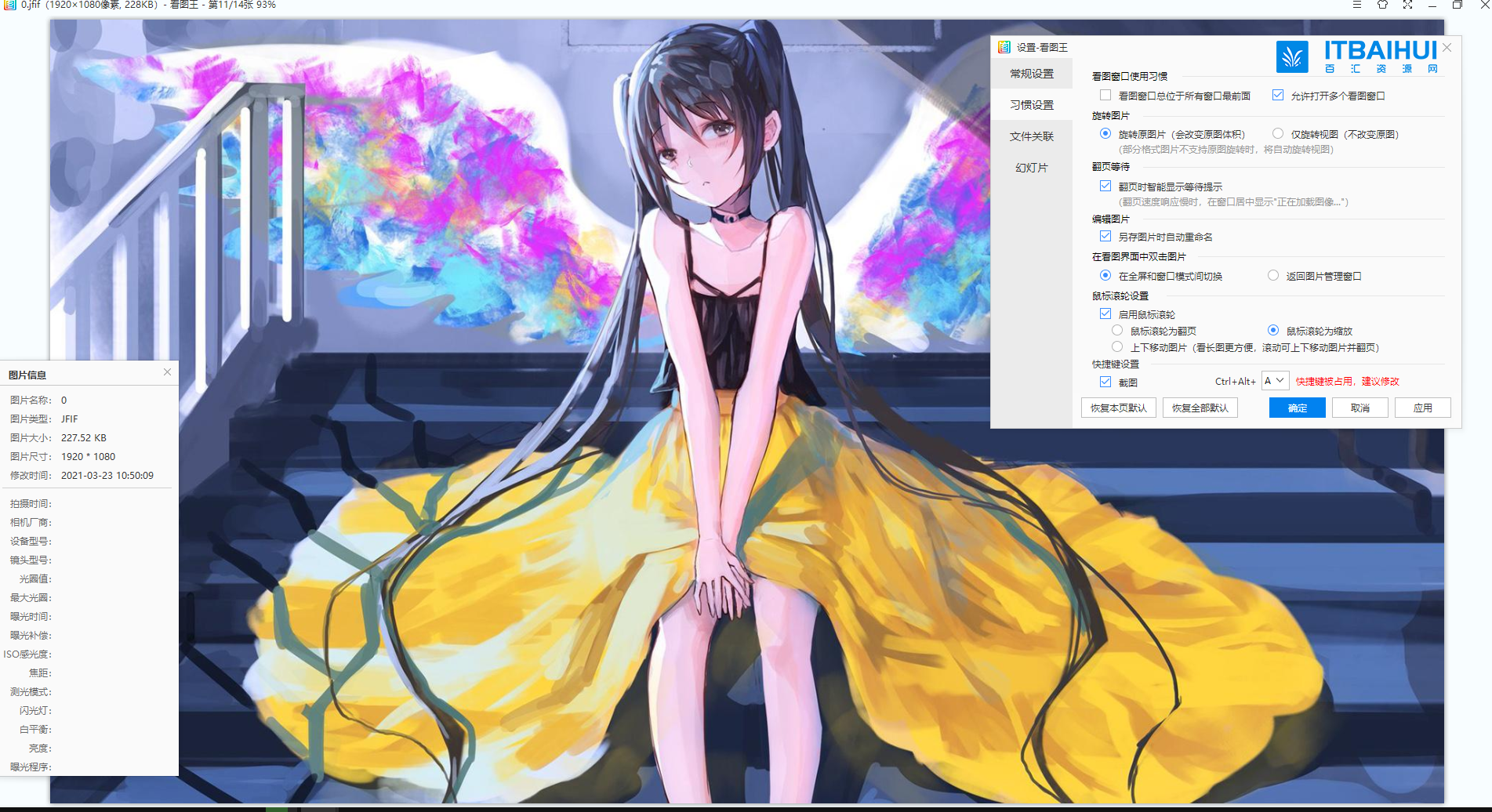Select 仅旋转视图 (不改变原图) radio
The image size is (1492, 812).
click(1278, 133)
